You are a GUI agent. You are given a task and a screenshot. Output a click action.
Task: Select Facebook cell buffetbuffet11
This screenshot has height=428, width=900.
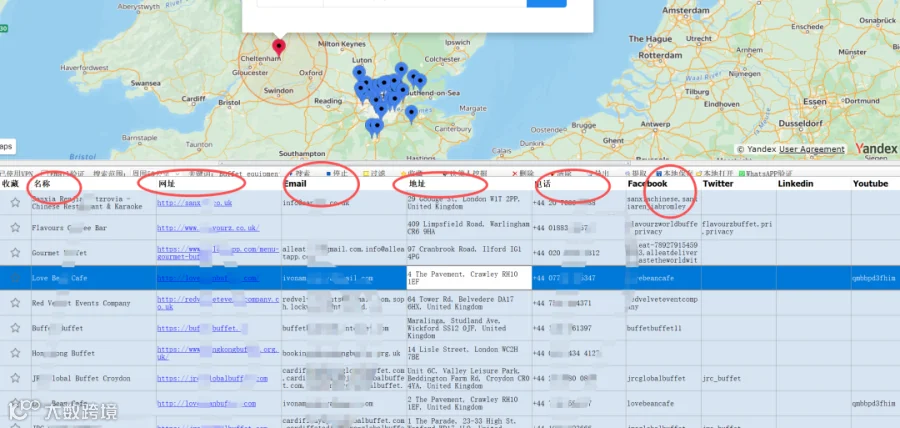pyautogui.click(x=654, y=328)
